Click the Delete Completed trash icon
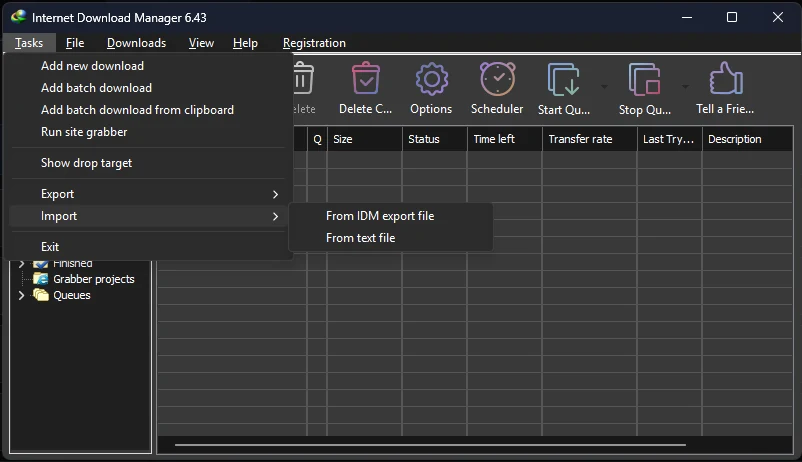Viewport: 802px width, 462px height. tap(366, 78)
